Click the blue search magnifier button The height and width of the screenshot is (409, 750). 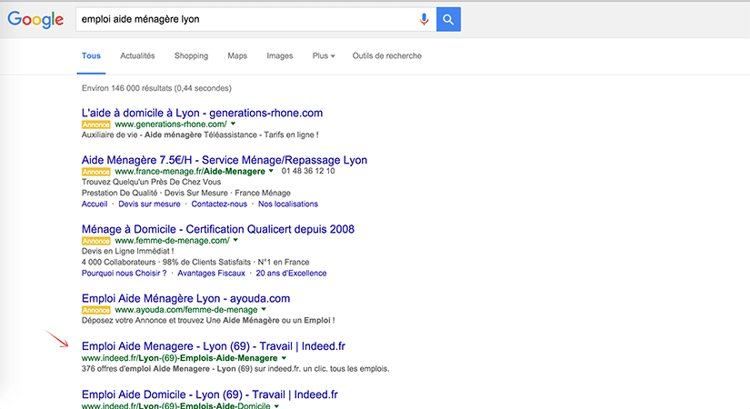tap(448, 19)
